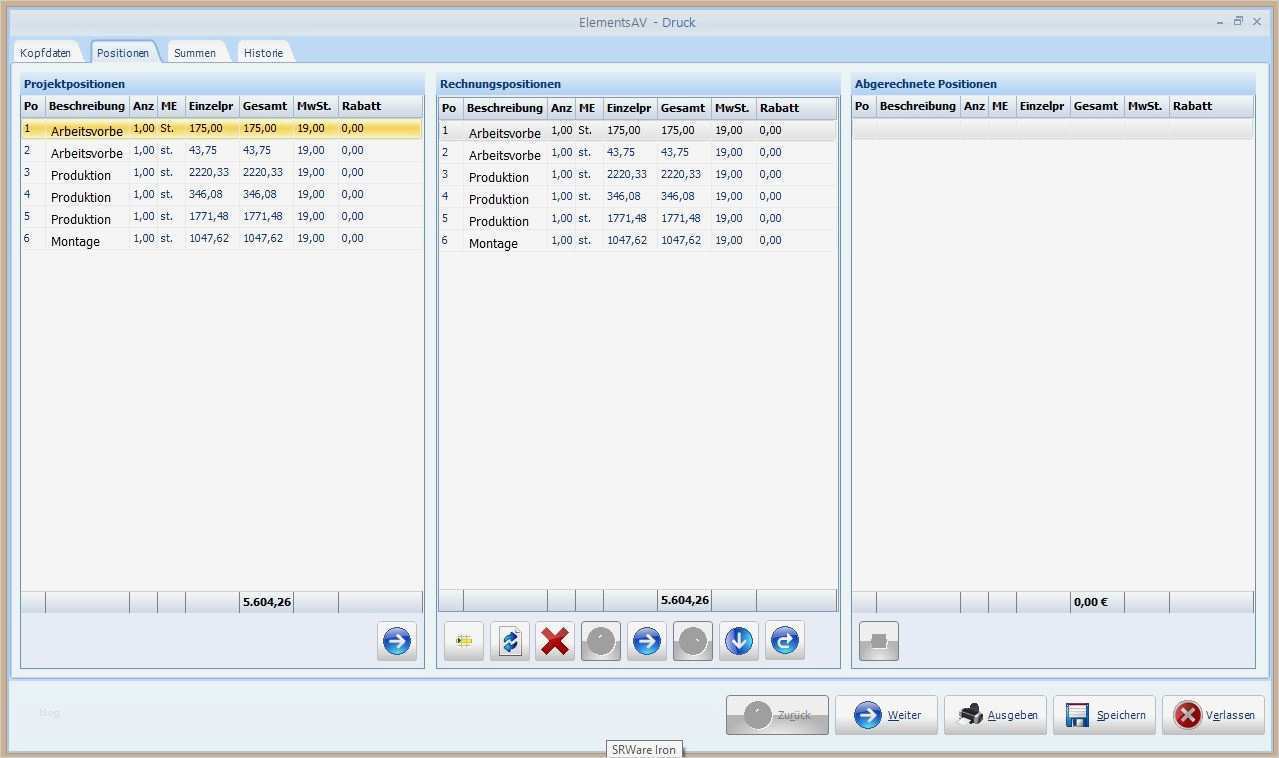This screenshot has height=758, width=1279.
Task: Click the Weiter button
Action: pyautogui.click(x=885, y=714)
